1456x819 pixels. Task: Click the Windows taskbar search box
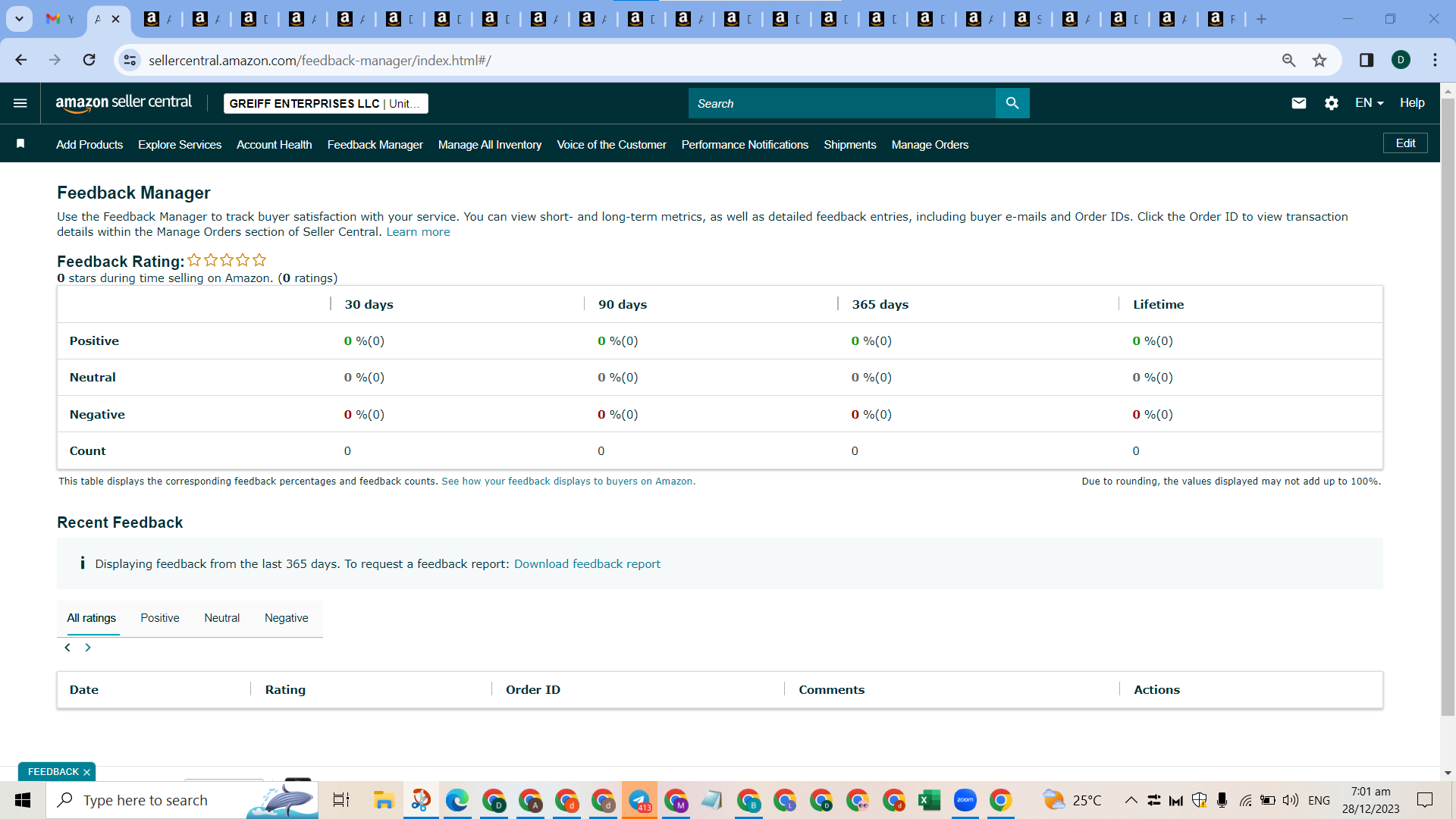click(182, 800)
